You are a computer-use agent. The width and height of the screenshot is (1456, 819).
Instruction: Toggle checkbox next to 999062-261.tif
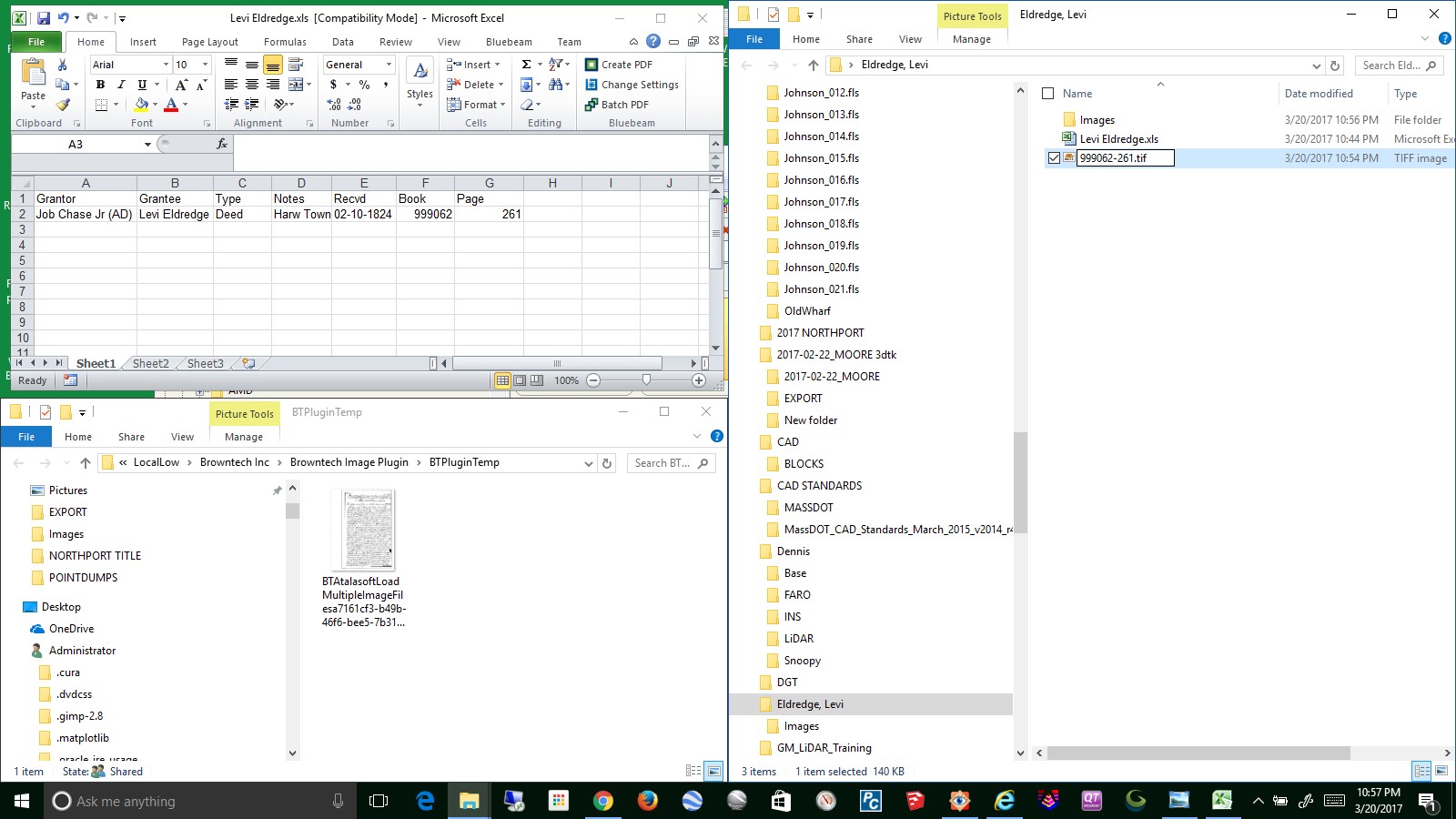(x=1054, y=158)
